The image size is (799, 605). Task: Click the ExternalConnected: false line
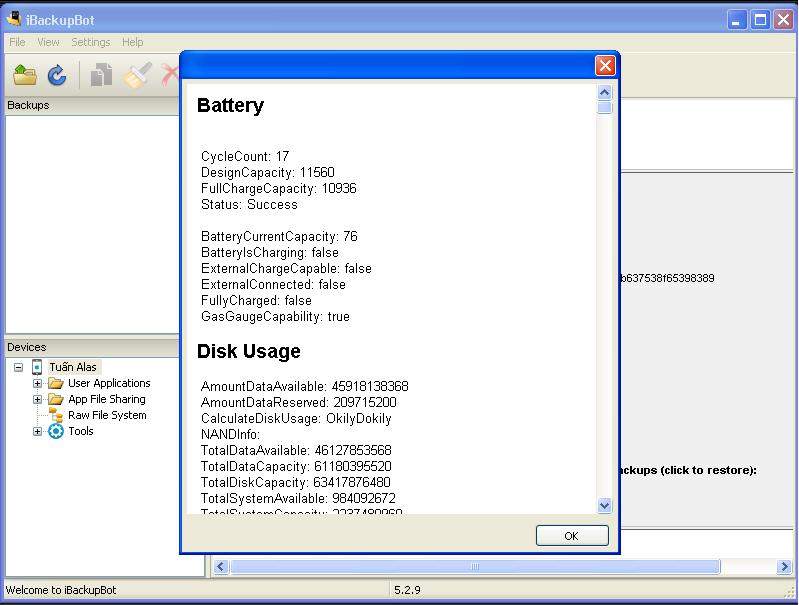click(273, 284)
